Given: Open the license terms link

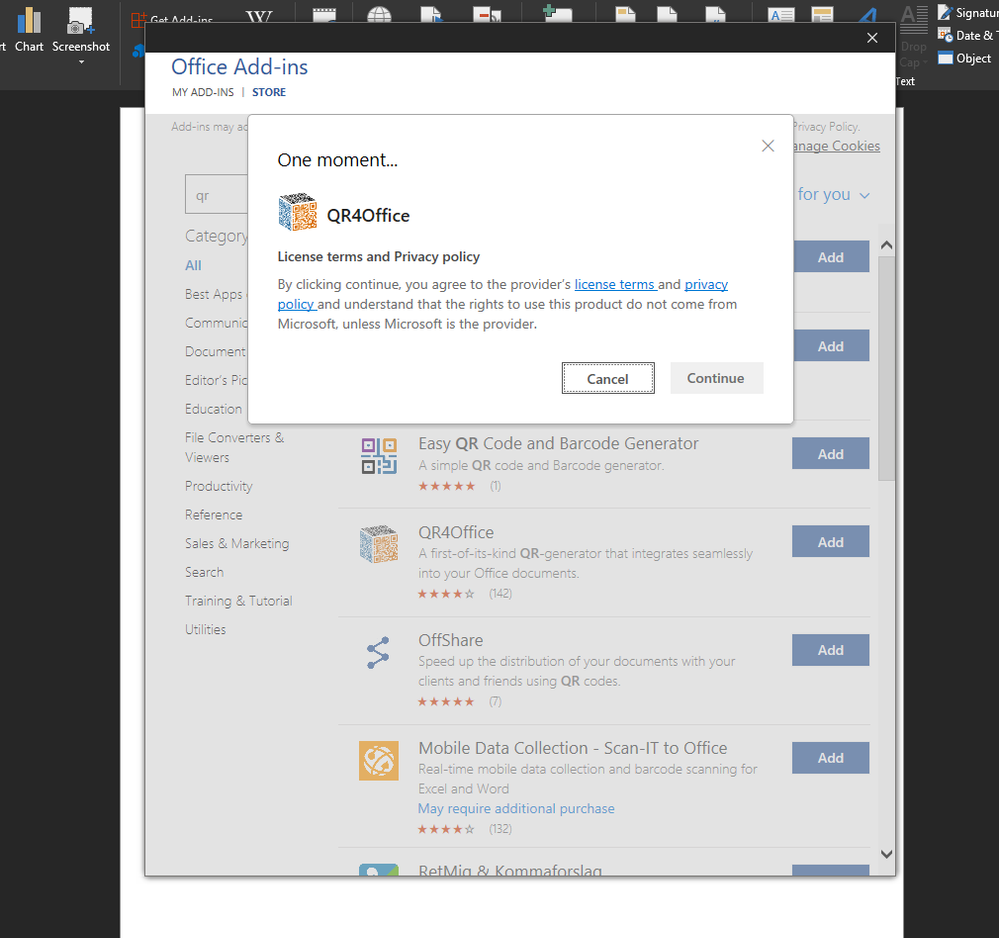Looking at the screenshot, I should (x=614, y=284).
